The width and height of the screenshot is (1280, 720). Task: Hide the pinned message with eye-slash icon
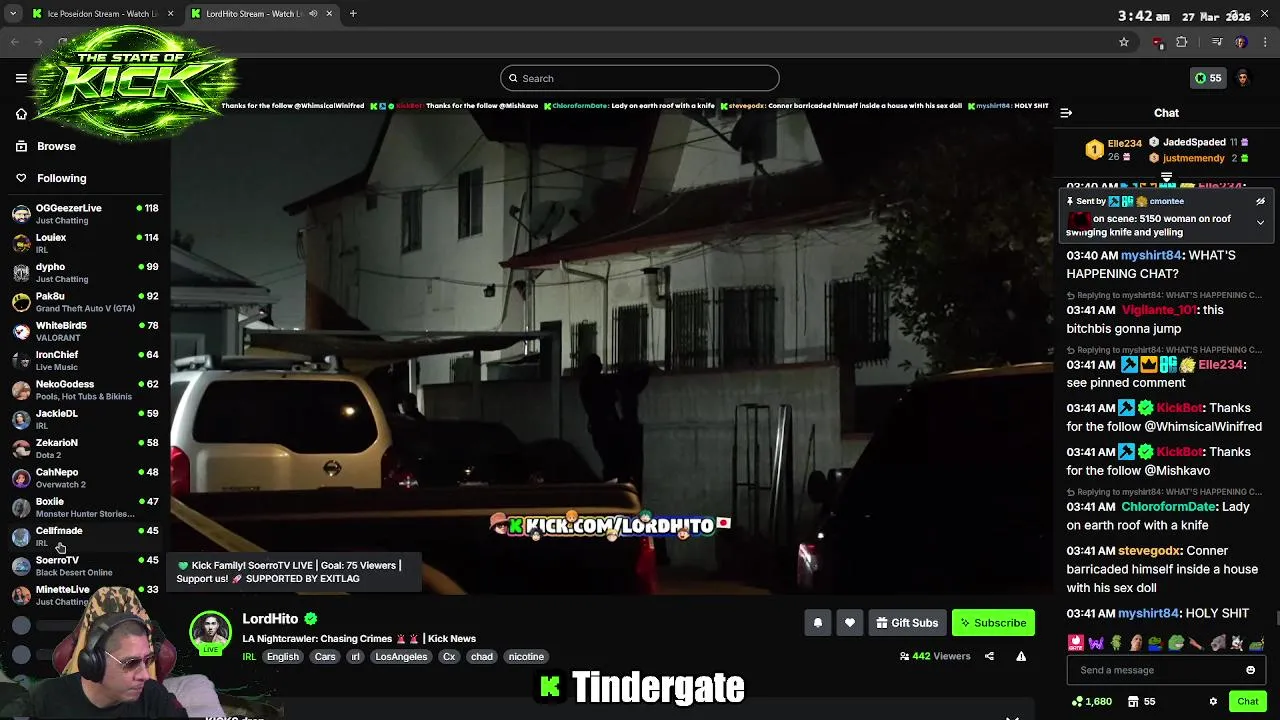coord(1260,201)
